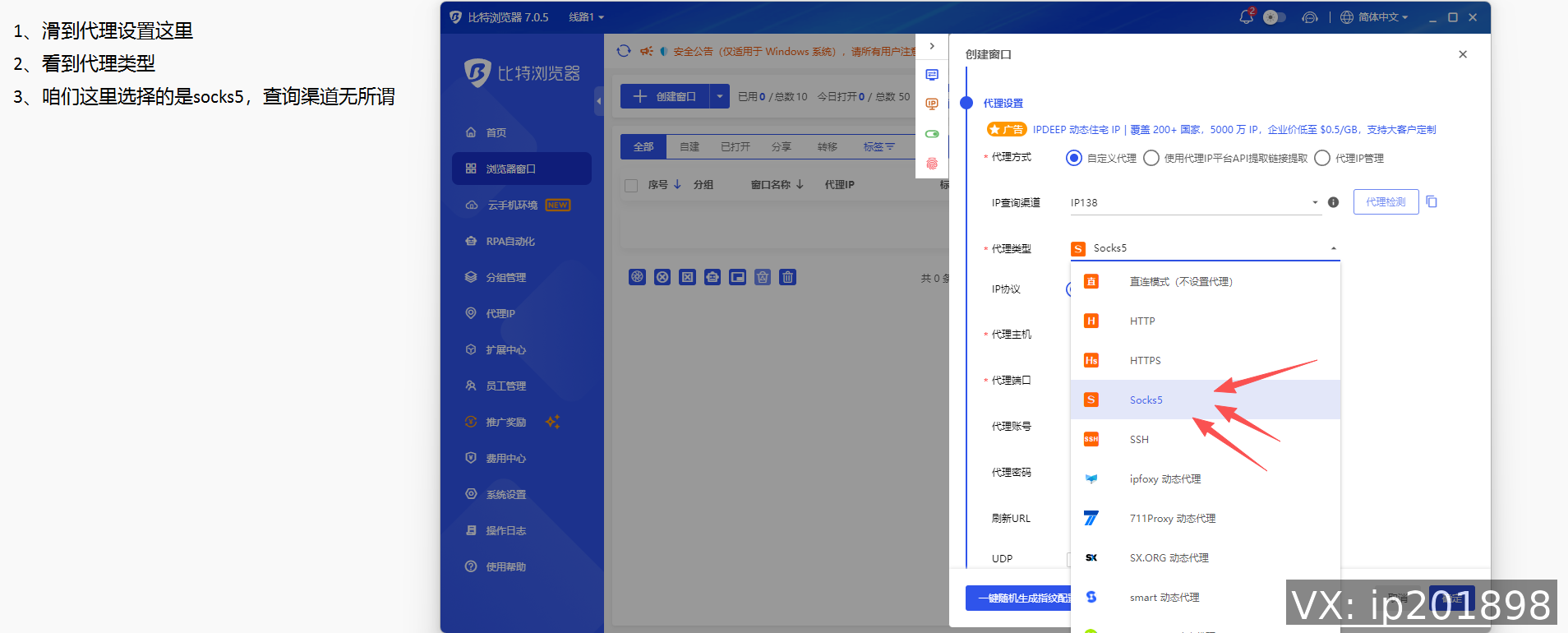Close the 创建窗口 dialog

click(x=1463, y=54)
